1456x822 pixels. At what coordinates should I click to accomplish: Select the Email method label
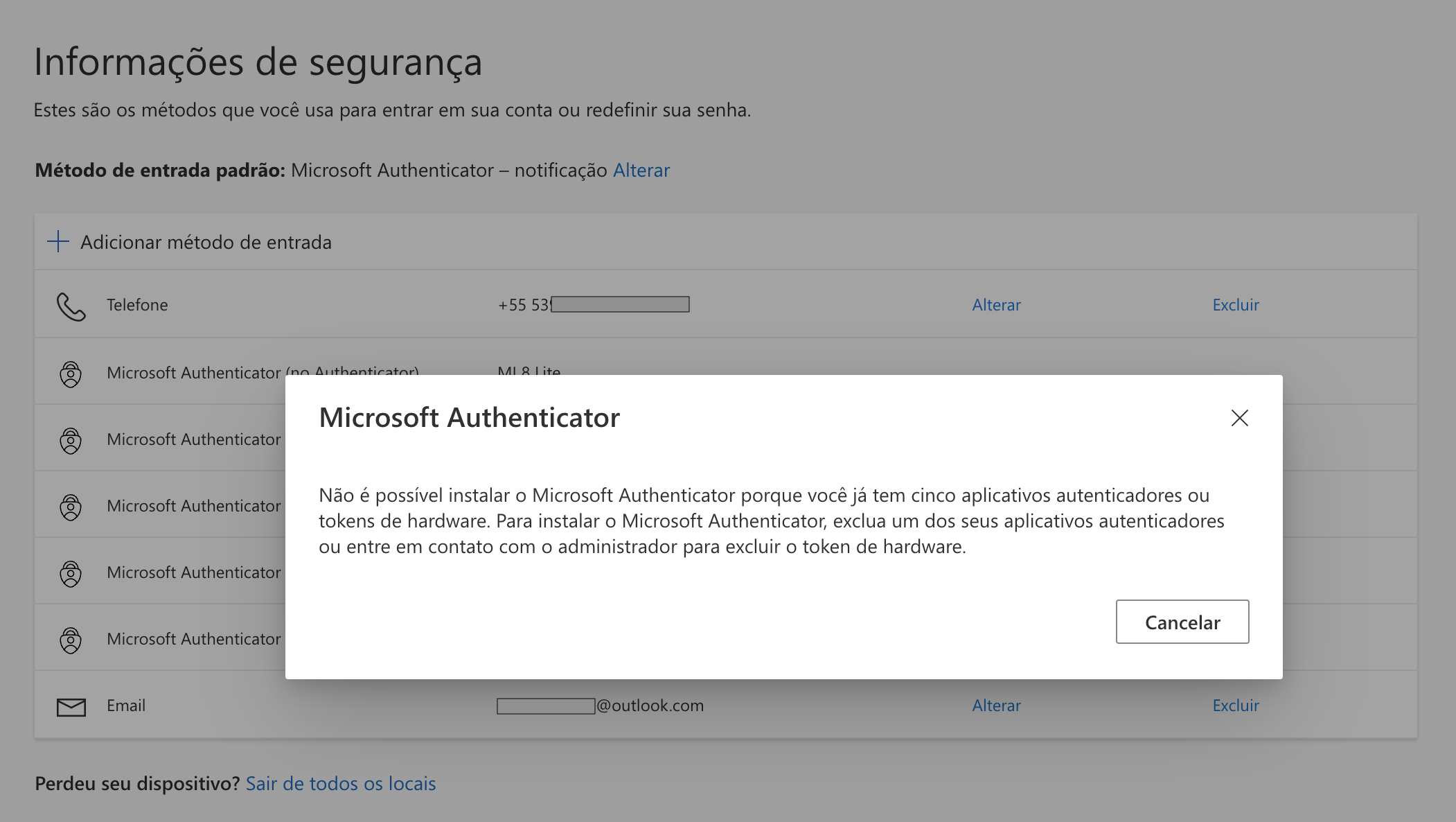click(126, 706)
